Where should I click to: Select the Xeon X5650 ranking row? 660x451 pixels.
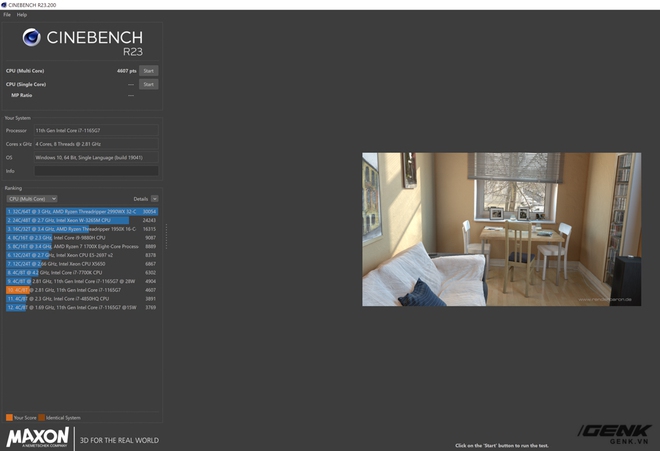(x=82, y=264)
